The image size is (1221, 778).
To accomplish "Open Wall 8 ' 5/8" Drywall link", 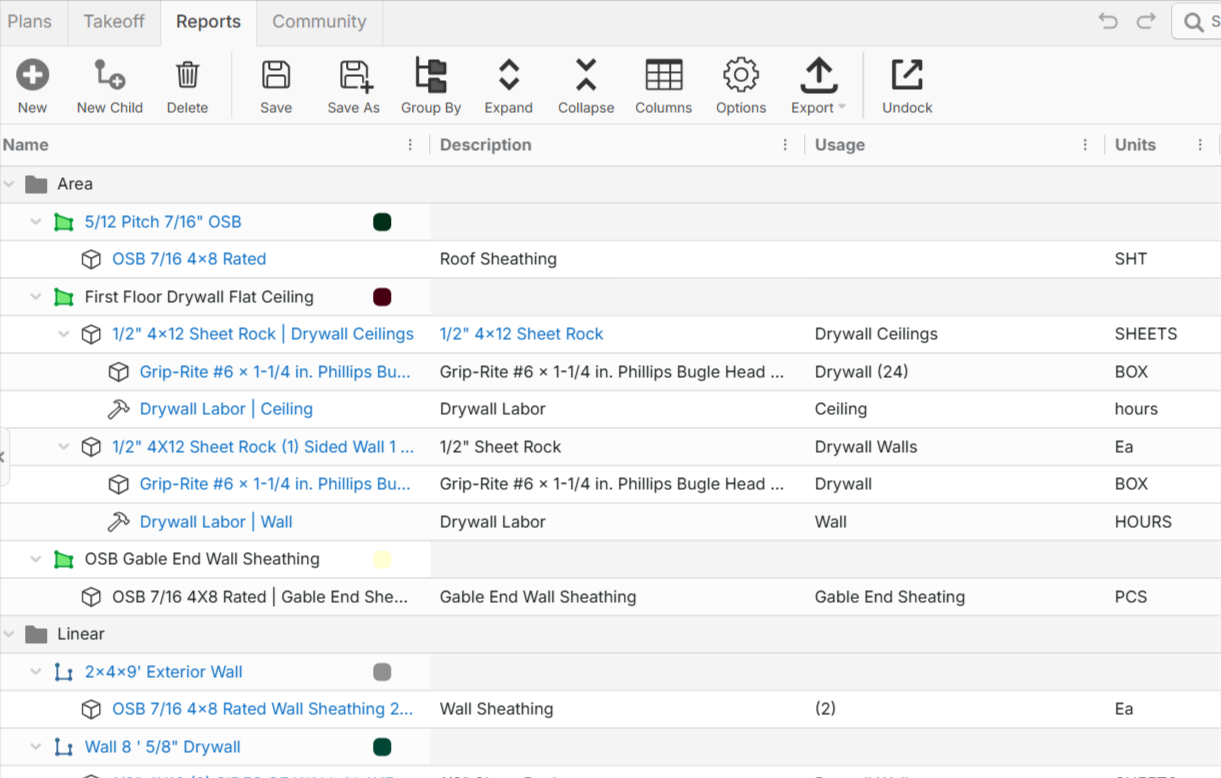I will tap(163, 747).
